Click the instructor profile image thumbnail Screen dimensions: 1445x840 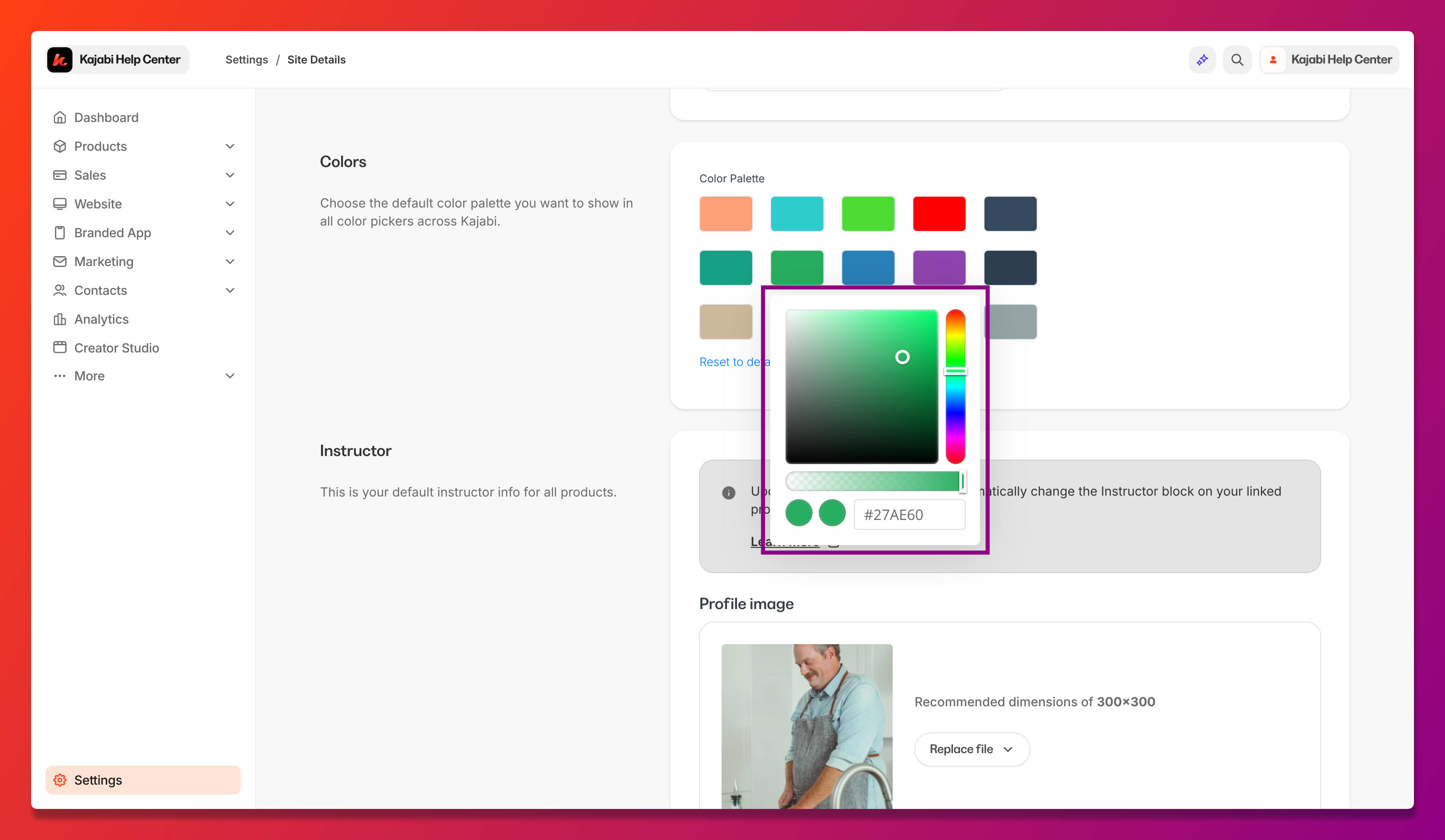(x=806, y=726)
